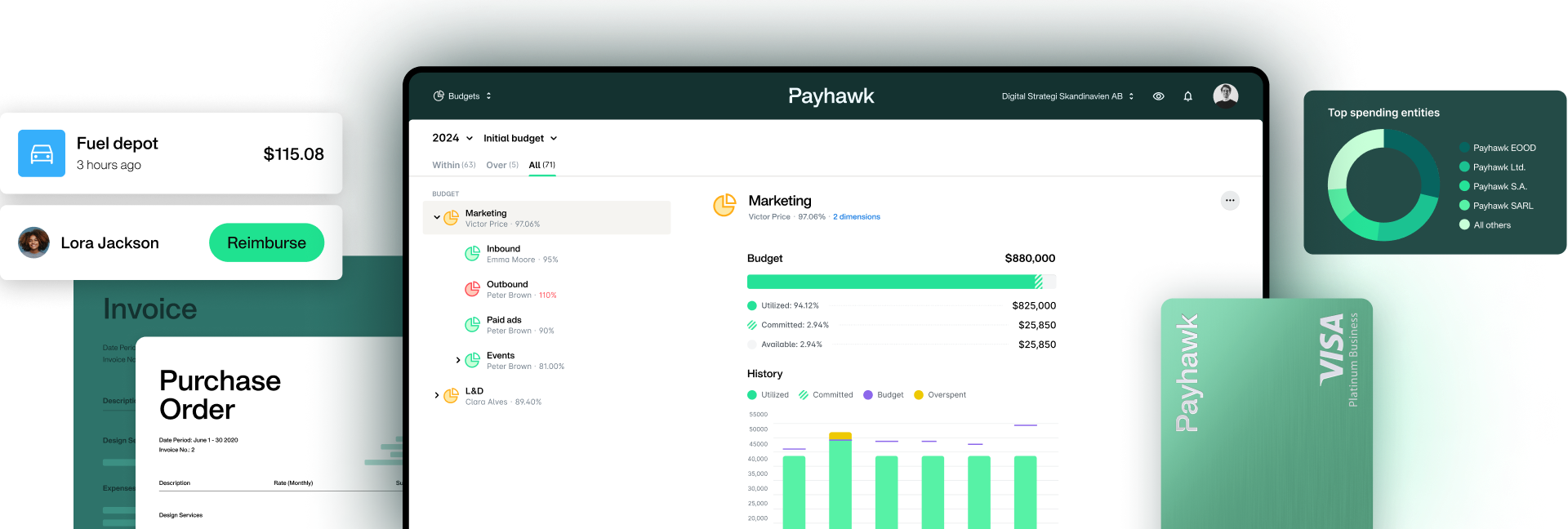Click the Payhawk S.A. legend entry

(x=1493, y=186)
